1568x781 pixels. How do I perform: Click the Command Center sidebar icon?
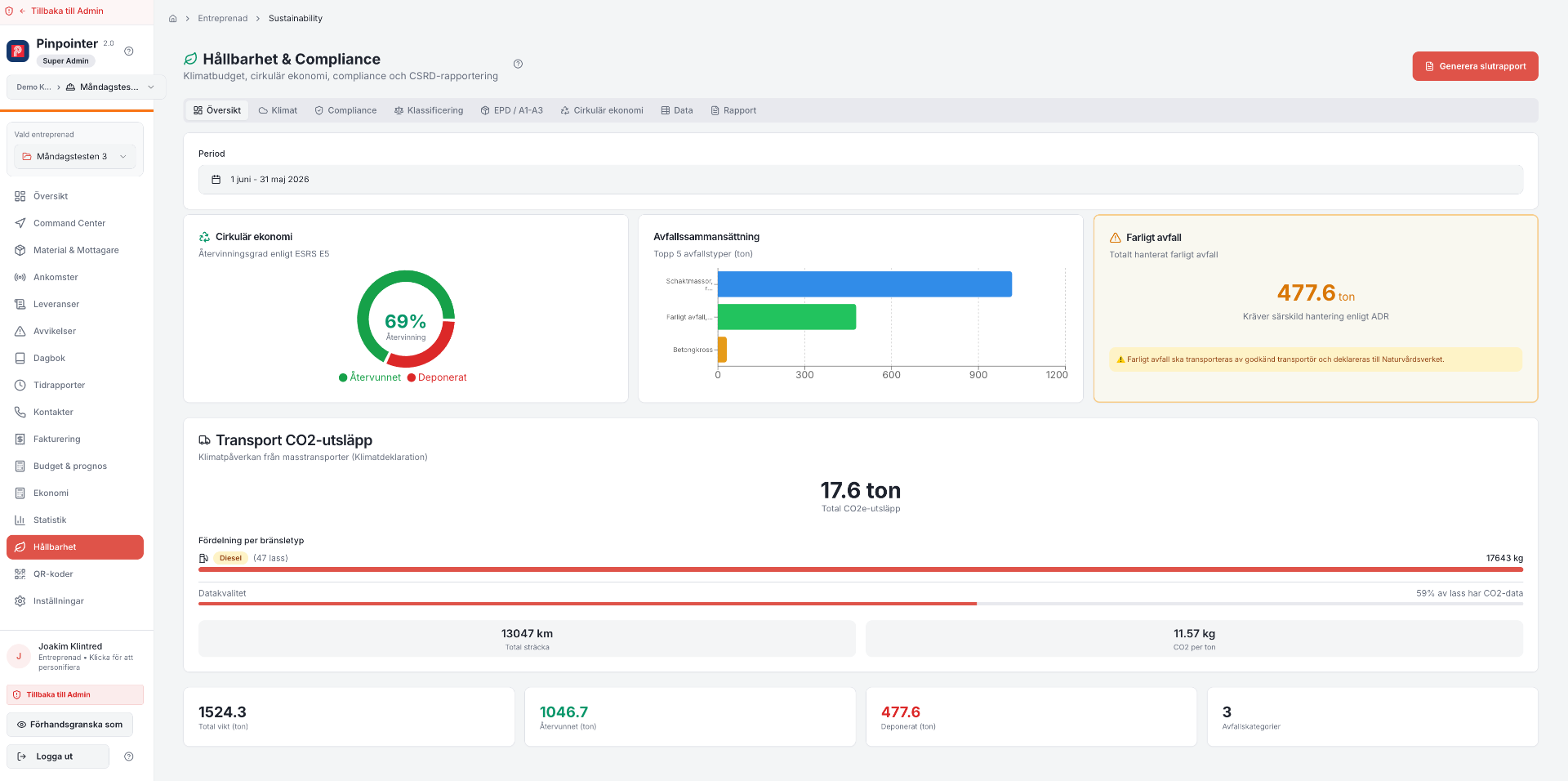click(20, 223)
